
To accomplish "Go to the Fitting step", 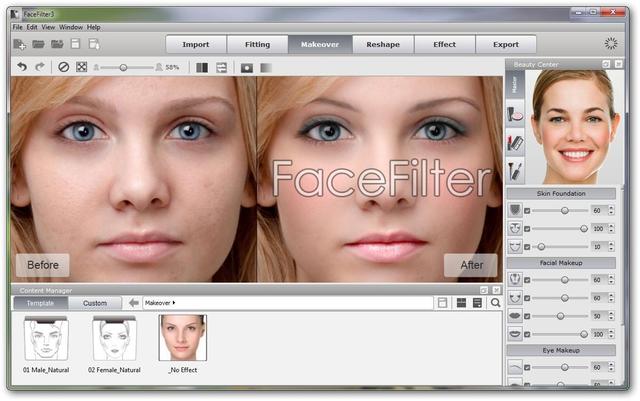I will pos(258,44).
